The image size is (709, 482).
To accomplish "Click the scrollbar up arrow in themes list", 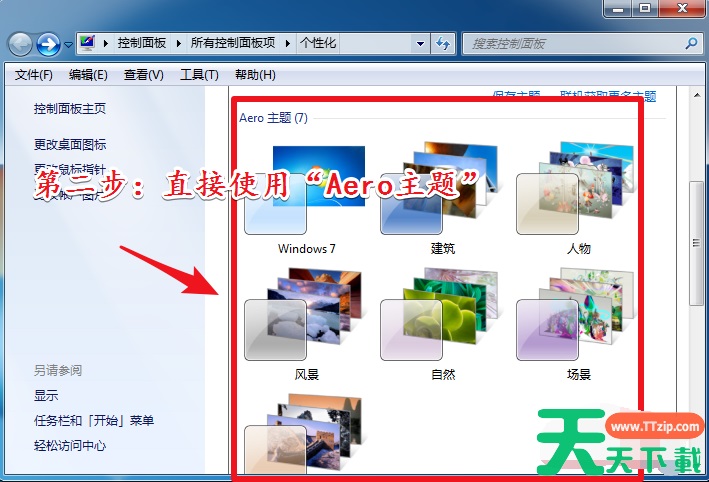I will pyautogui.click(x=696, y=95).
